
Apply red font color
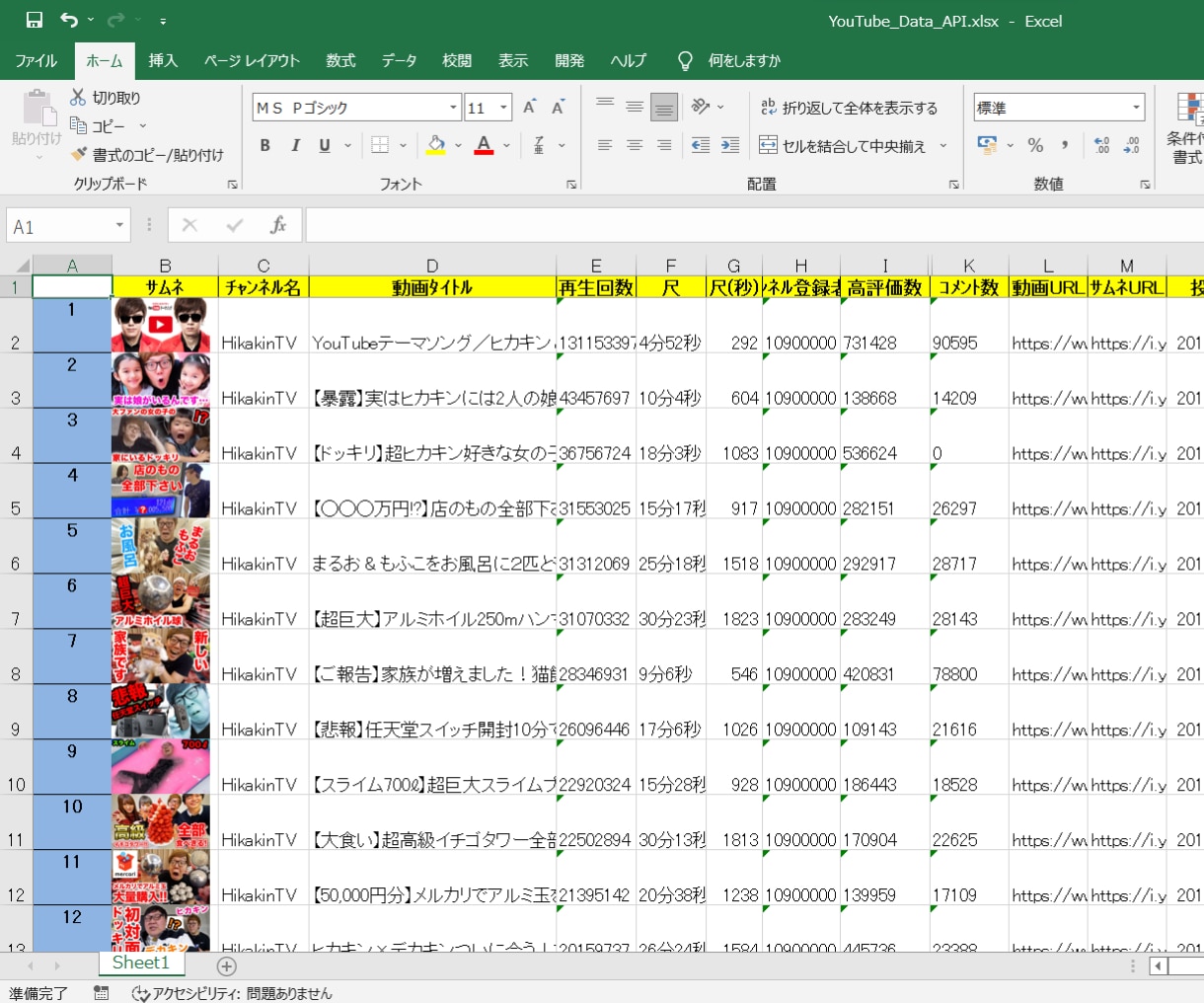coord(484,146)
